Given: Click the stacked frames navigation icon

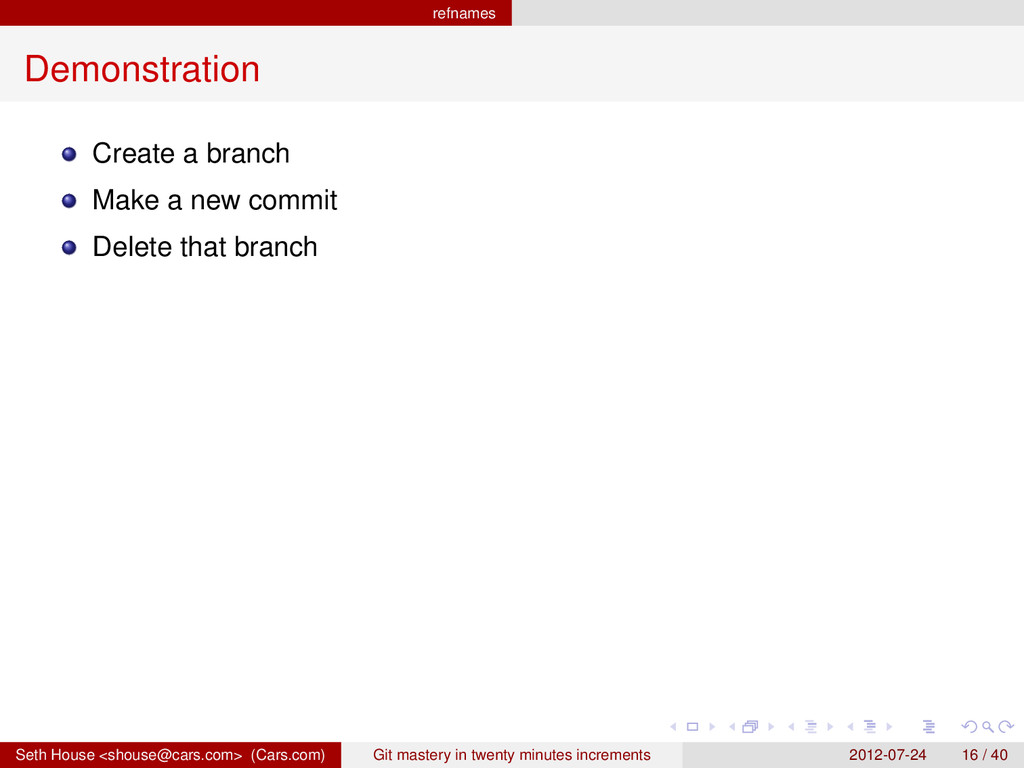Looking at the screenshot, I should [x=750, y=727].
